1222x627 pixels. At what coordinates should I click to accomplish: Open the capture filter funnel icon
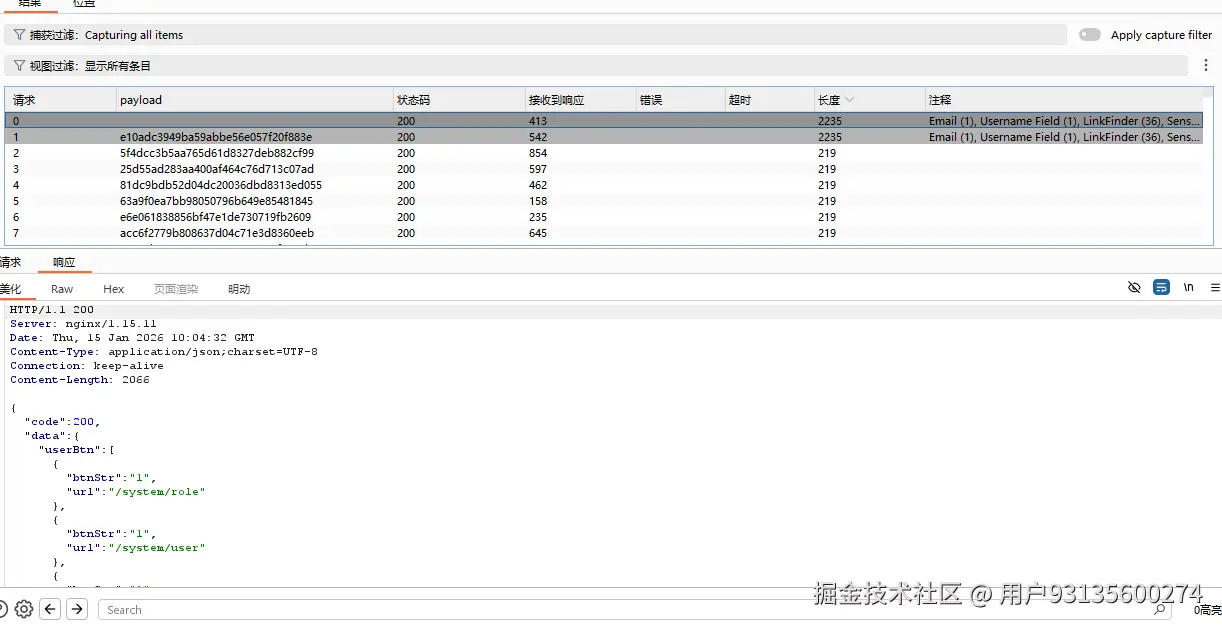pyautogui.click(x=19, y=35)
